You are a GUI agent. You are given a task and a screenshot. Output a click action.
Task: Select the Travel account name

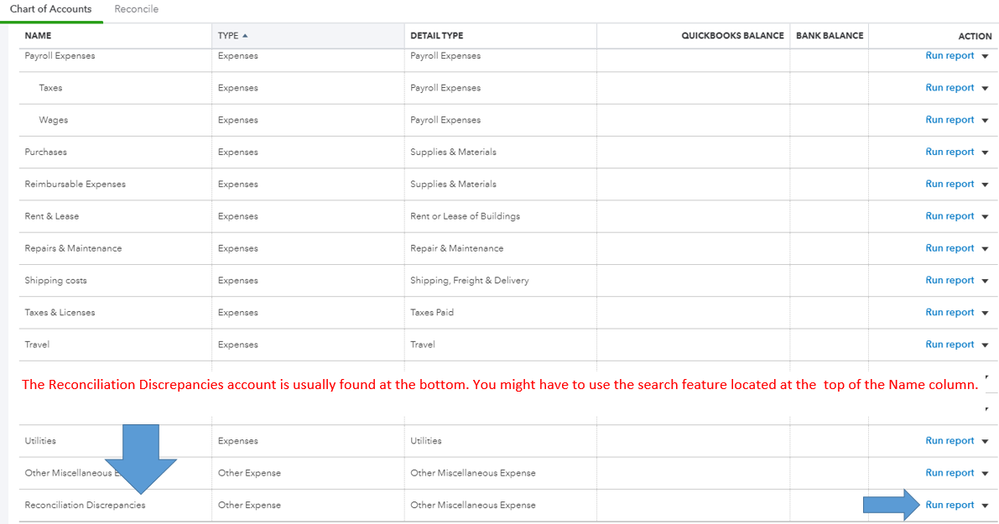[x=37, y=344]
